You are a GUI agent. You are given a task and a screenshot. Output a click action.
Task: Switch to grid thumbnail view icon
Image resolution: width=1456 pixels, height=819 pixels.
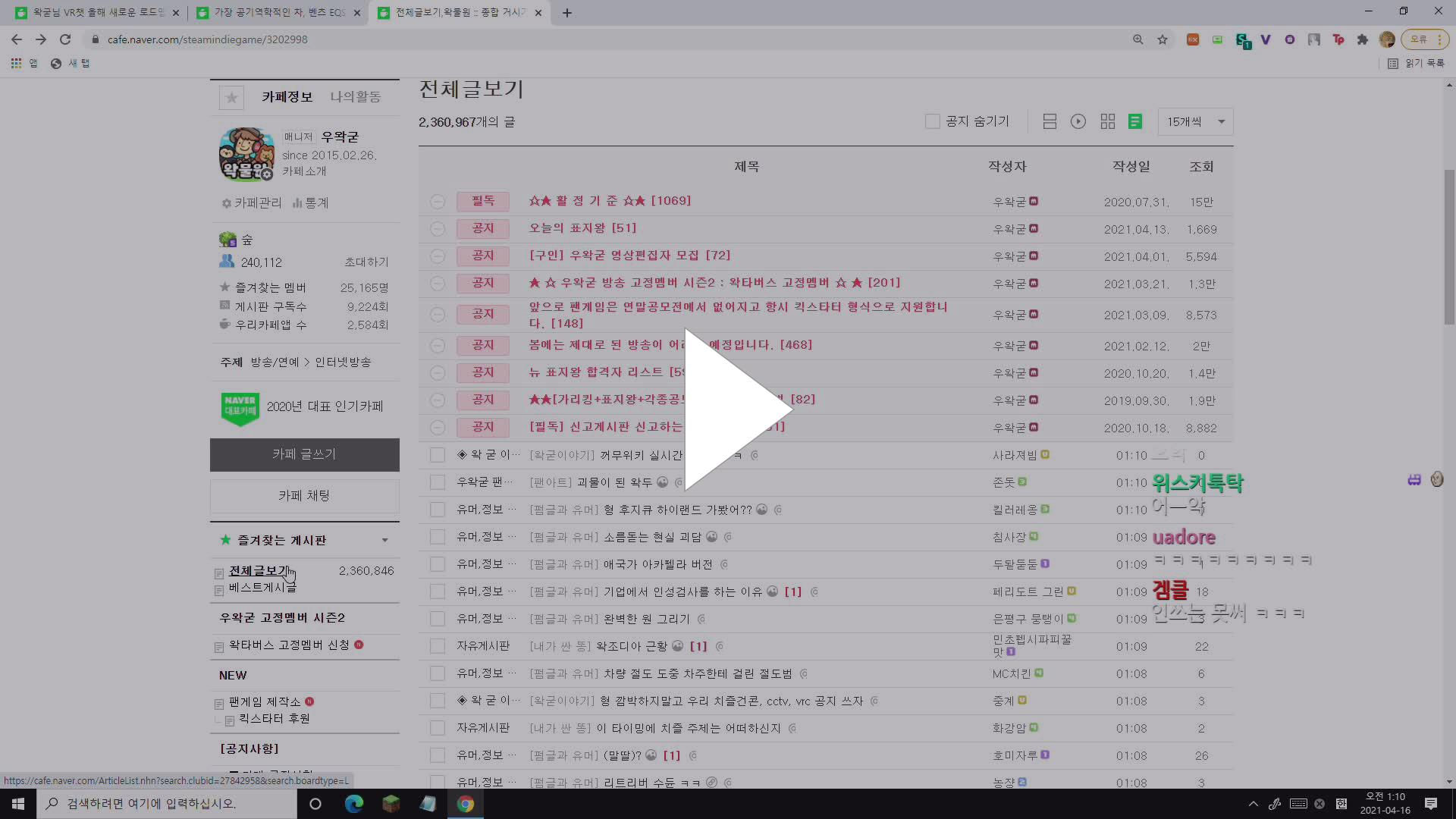(x=1108, y=121)
